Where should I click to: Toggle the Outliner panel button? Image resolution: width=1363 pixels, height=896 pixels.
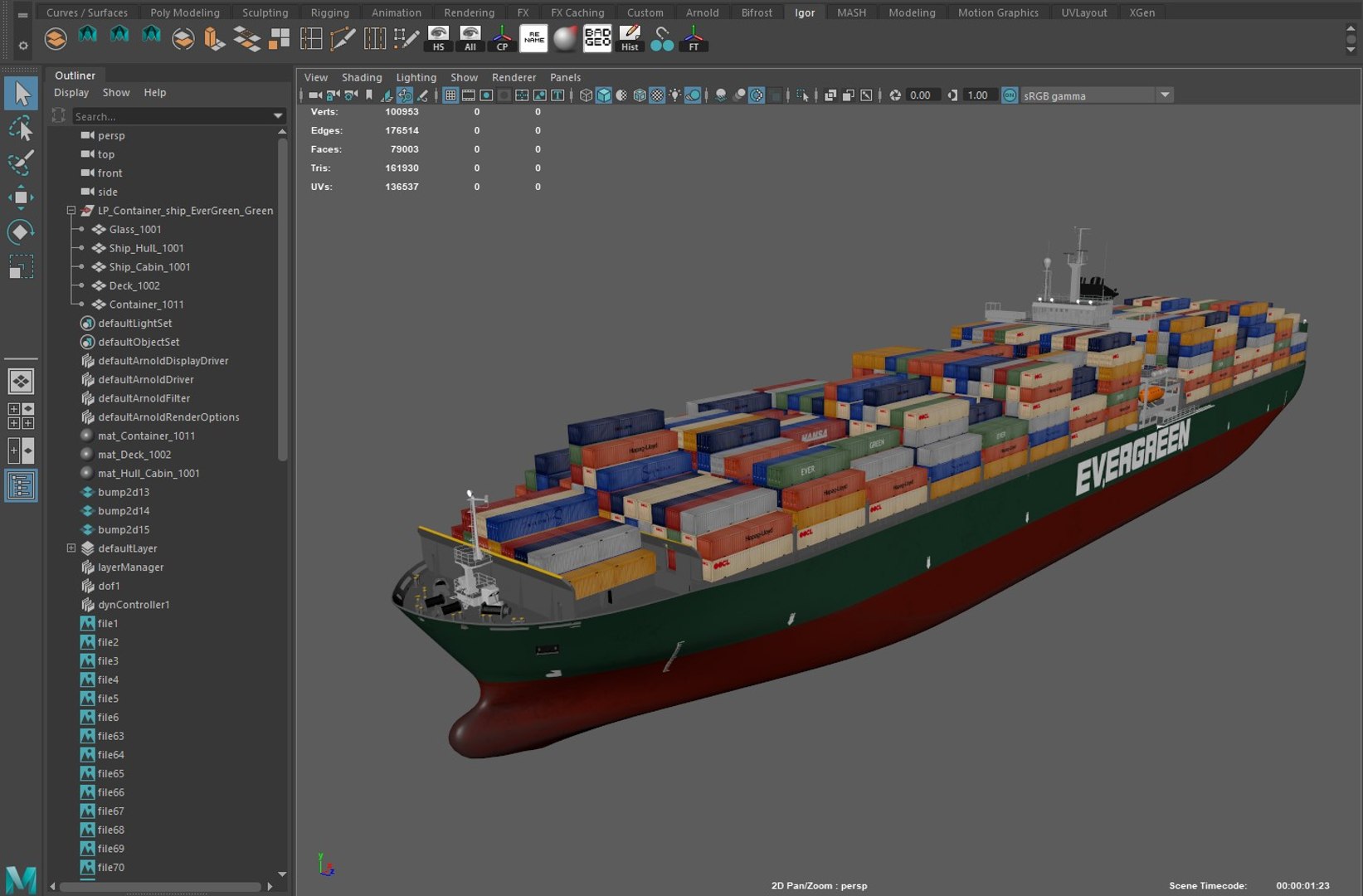(x=21, y=486)
